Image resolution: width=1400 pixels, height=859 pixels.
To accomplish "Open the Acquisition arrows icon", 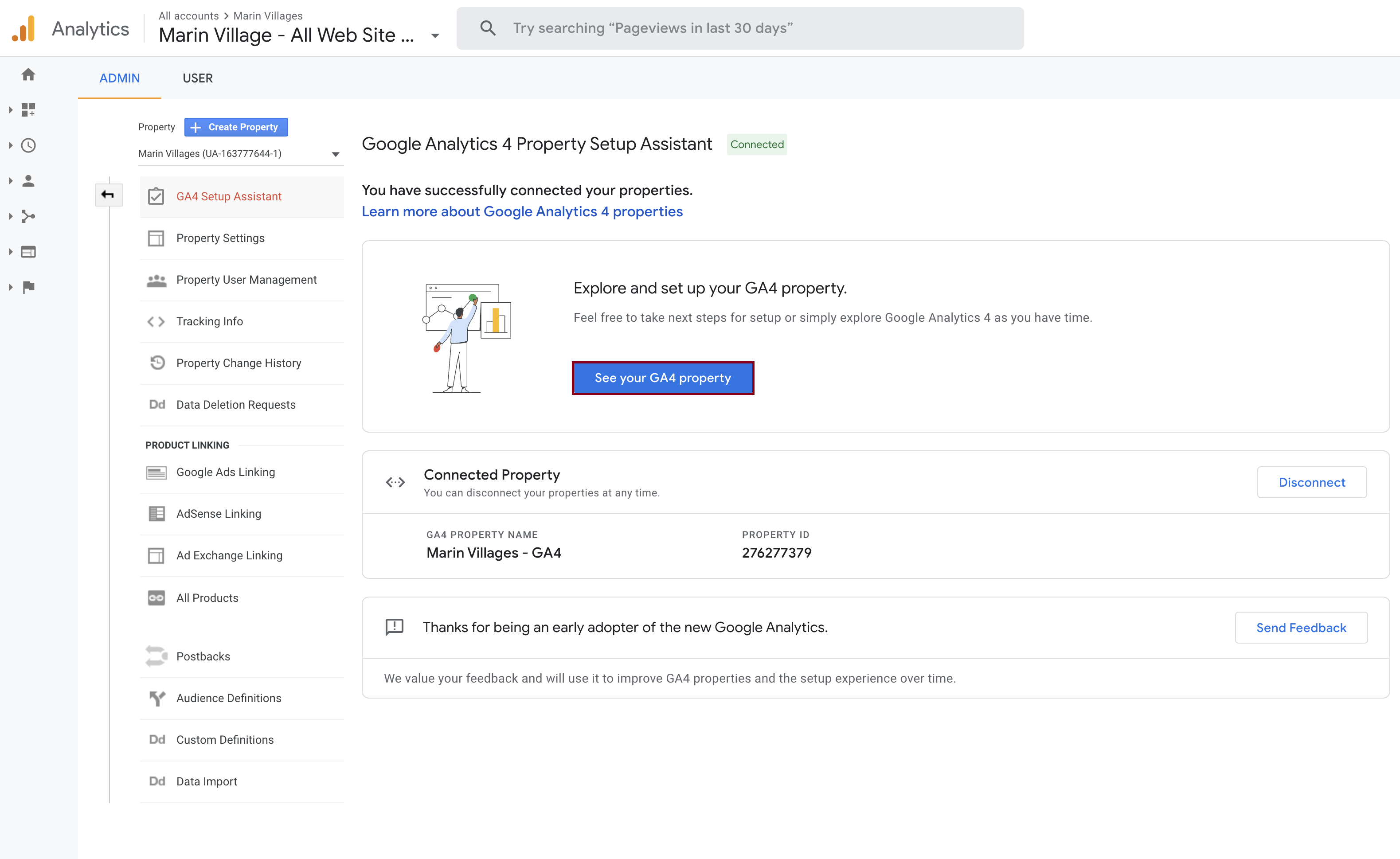I will 28,216.
